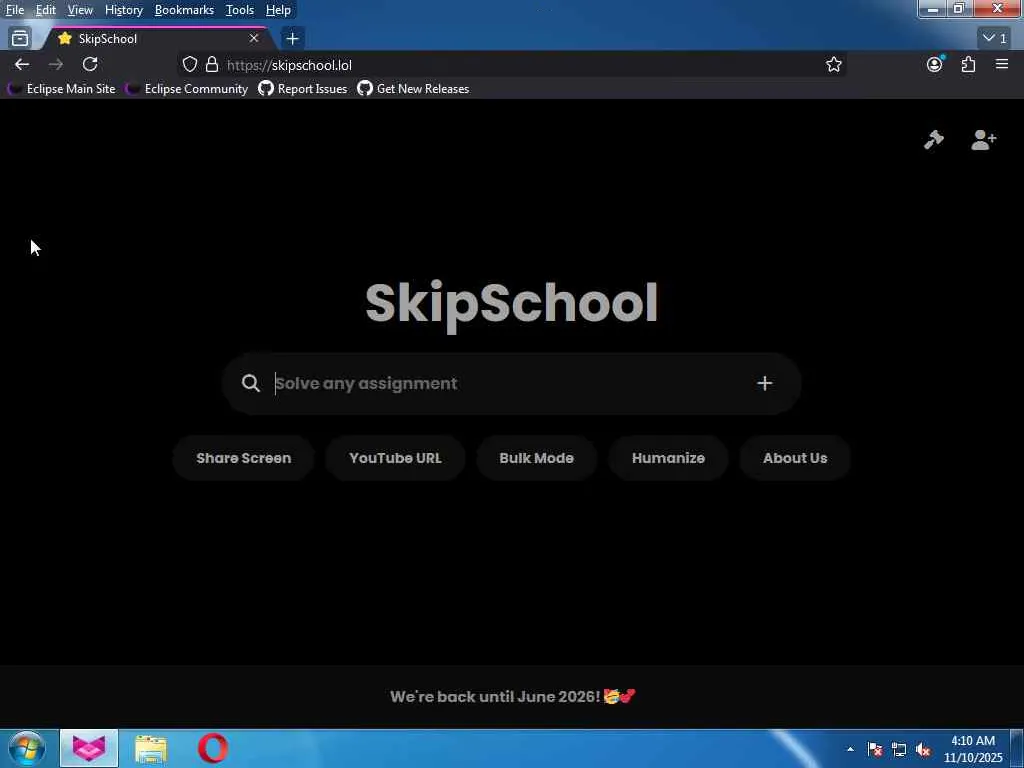Open the Eclipse Community bookmark
The height and width of the screenshot is (768, 1024).
point(187,89)
